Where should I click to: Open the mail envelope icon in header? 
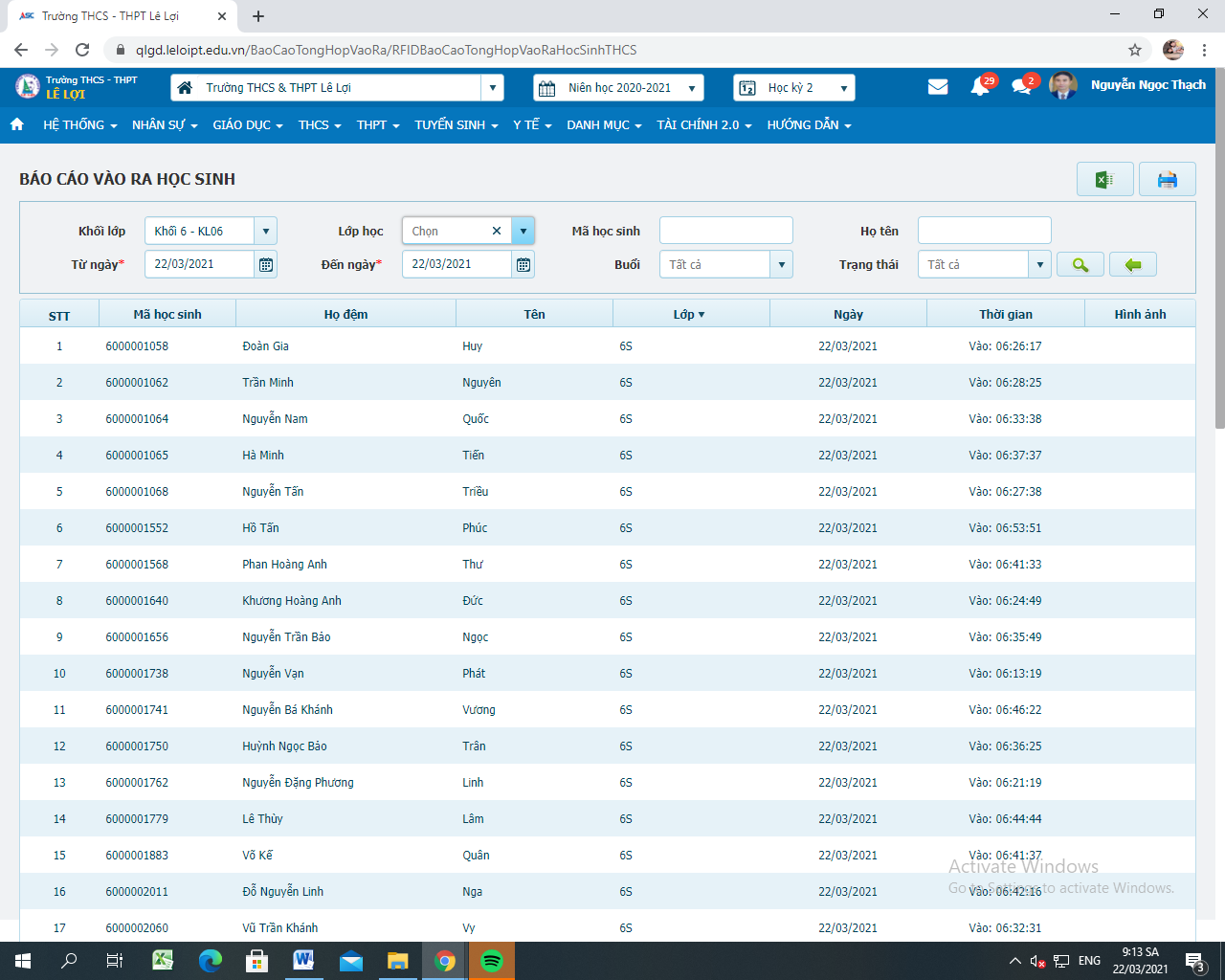click(938, 87)
